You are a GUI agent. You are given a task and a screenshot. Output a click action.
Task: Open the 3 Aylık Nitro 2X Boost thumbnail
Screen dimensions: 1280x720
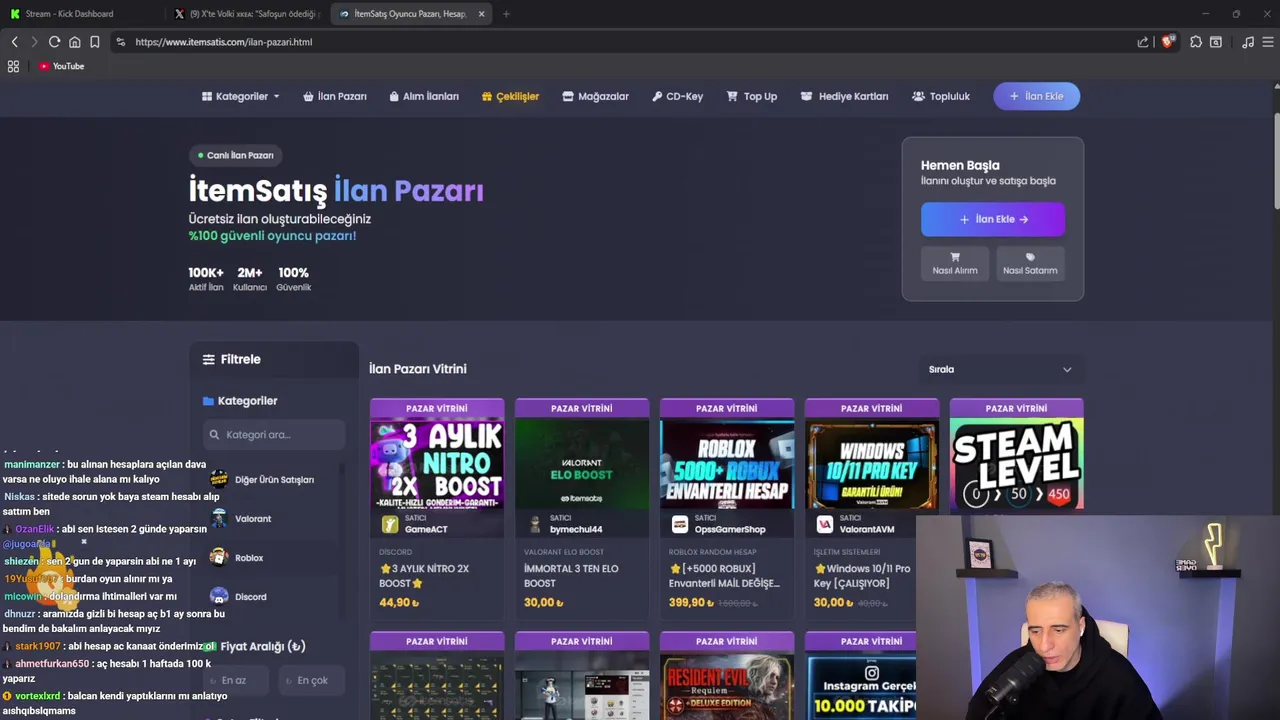tap(437, 464)
